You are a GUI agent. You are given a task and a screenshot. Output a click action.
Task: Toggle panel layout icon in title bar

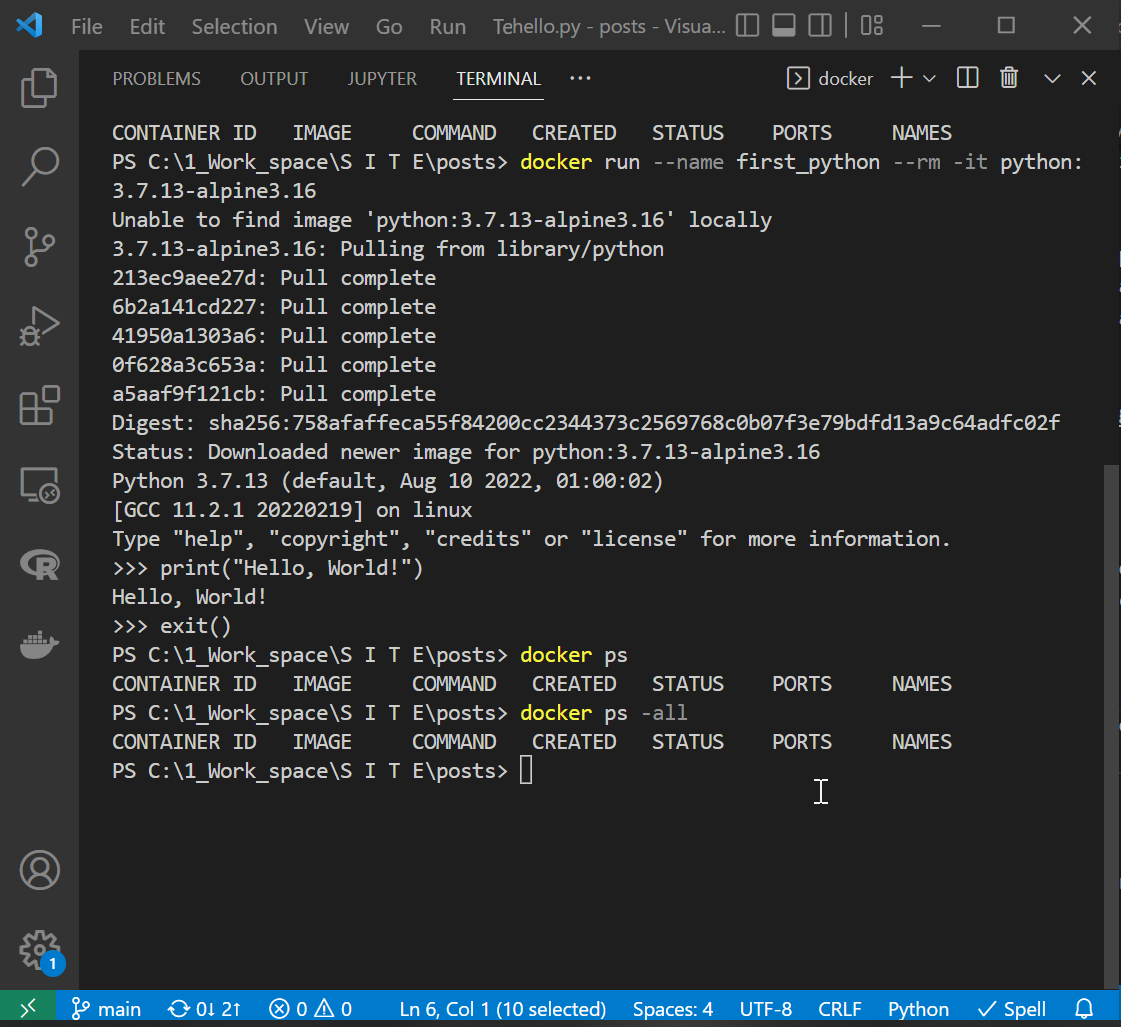coord(784,26)
